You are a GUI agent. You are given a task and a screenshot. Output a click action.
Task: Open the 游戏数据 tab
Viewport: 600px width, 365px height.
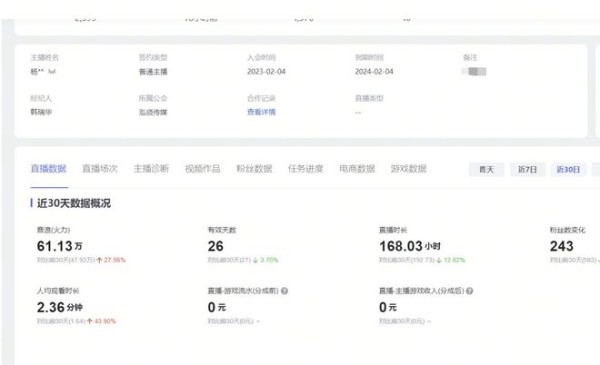(x=408, y=169)
